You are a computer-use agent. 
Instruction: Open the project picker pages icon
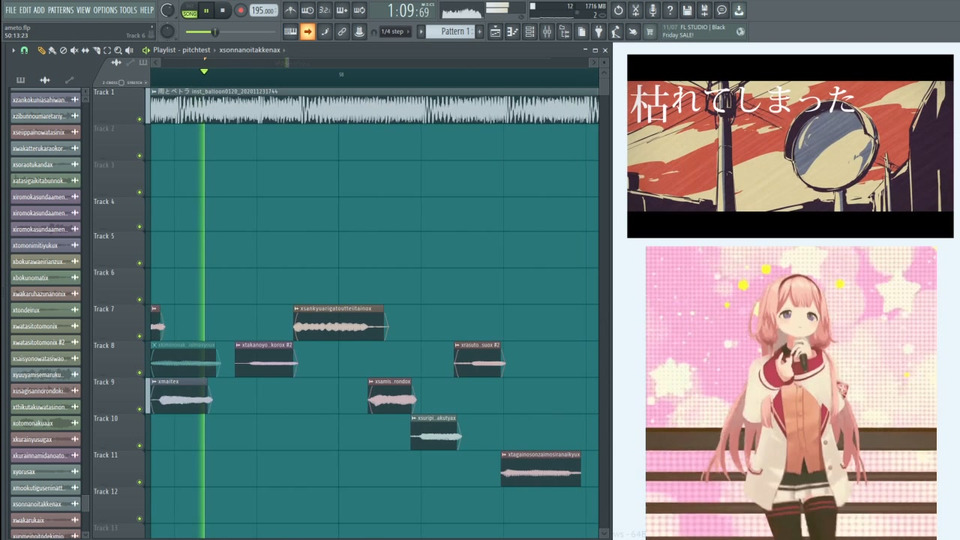(581, 31)
